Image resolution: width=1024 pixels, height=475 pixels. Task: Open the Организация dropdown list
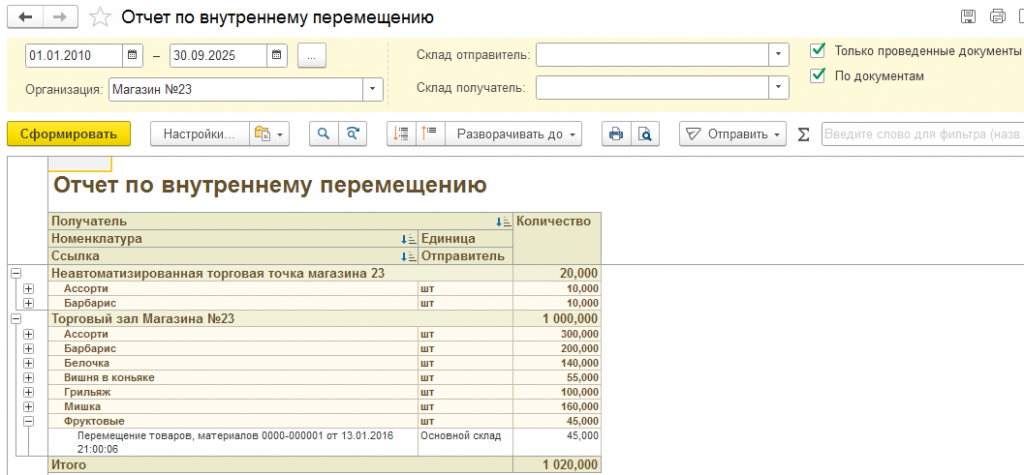pyautogui.click(x=374, y=89)
